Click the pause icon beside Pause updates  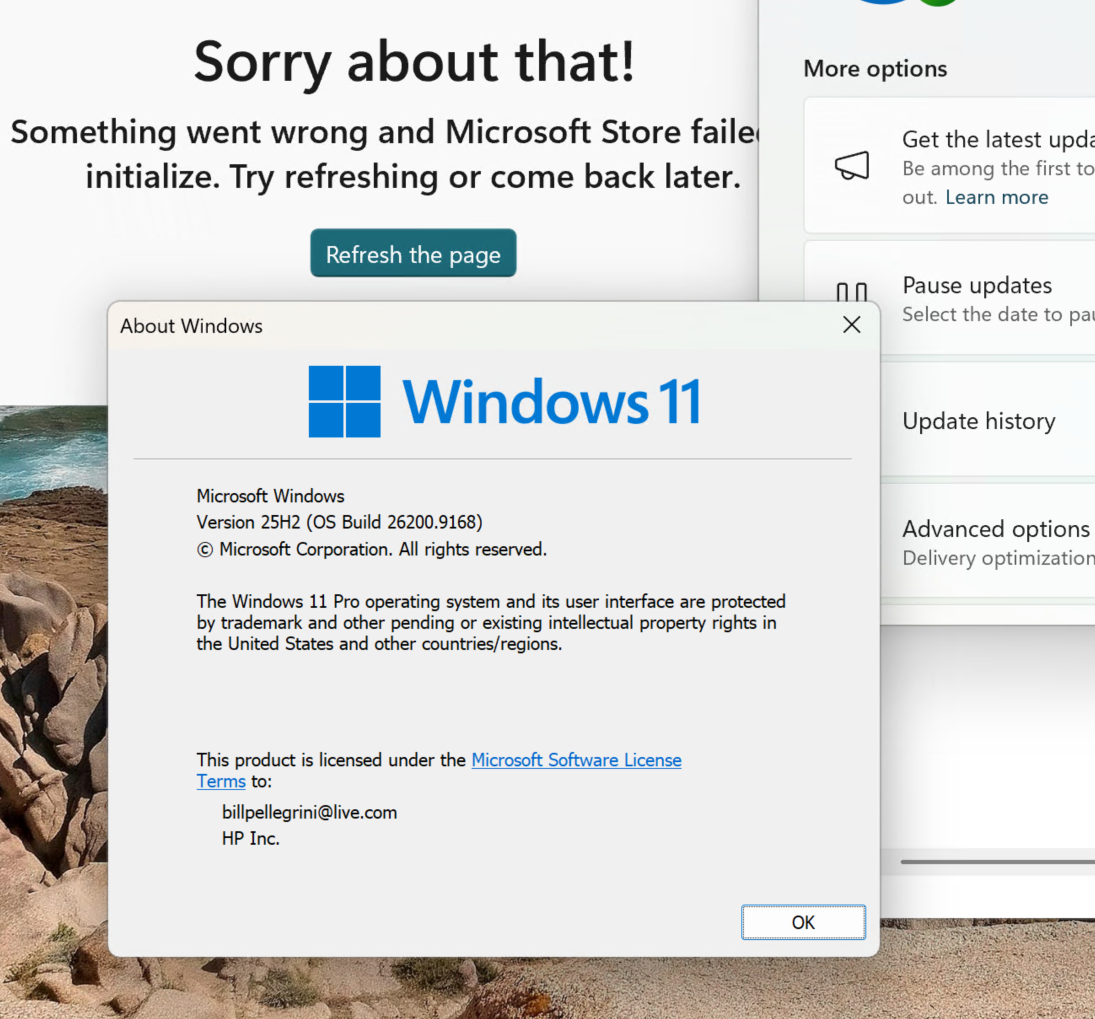click(852, 292)
